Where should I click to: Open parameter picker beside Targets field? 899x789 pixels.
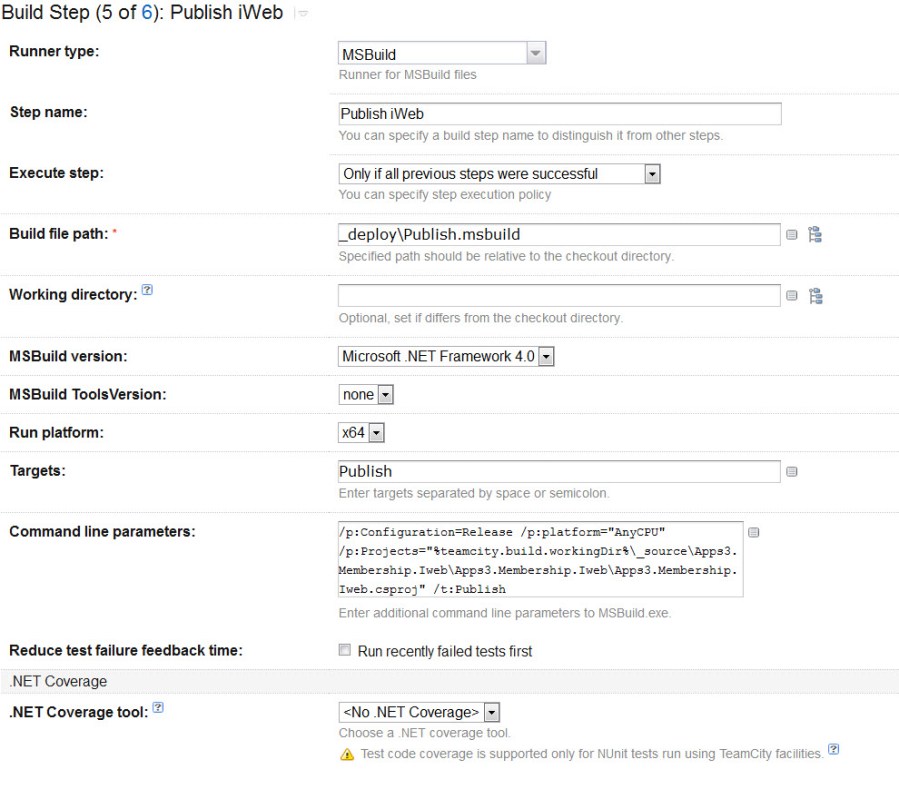(792, 472)
